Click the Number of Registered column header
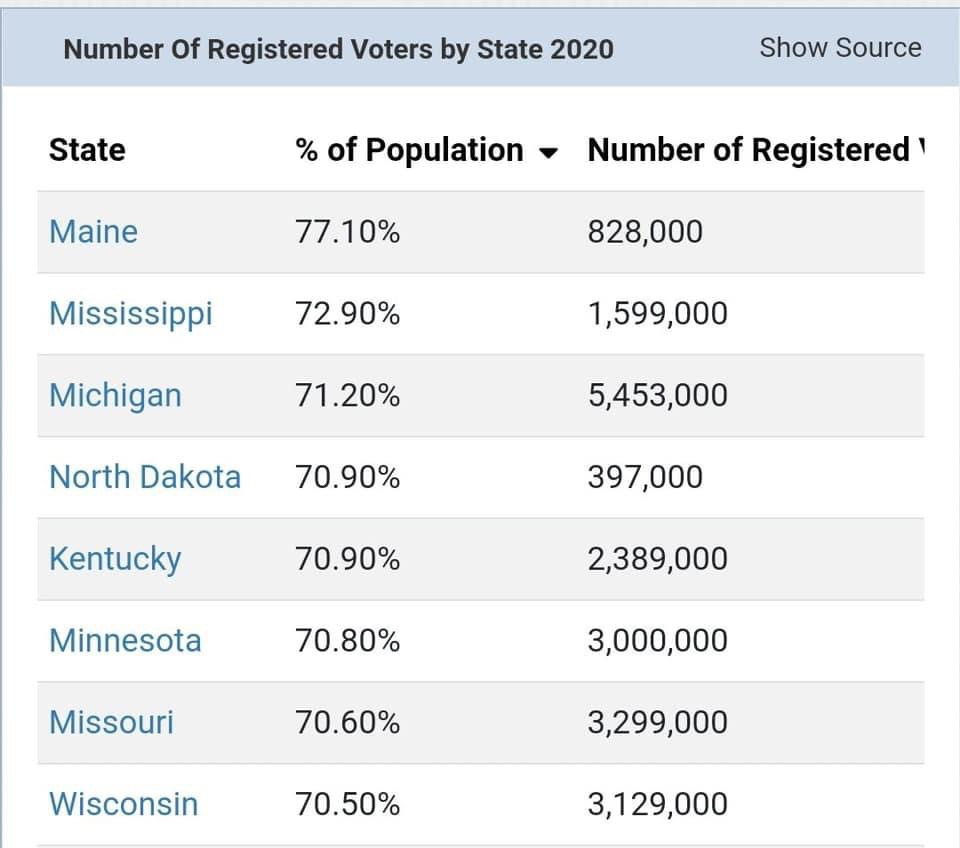960x848 pixels. point(750,150)
